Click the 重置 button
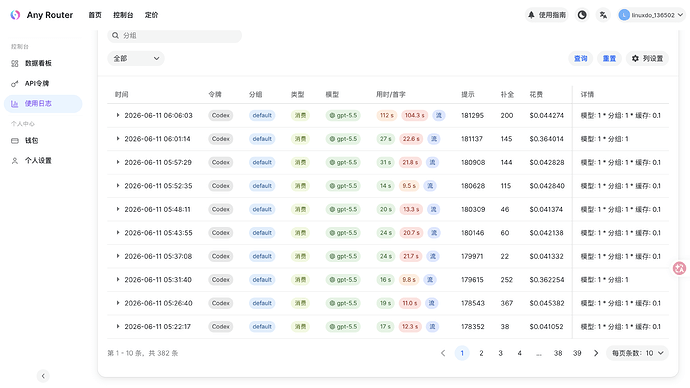Screen dimensions: 690x388 [609, 59]
